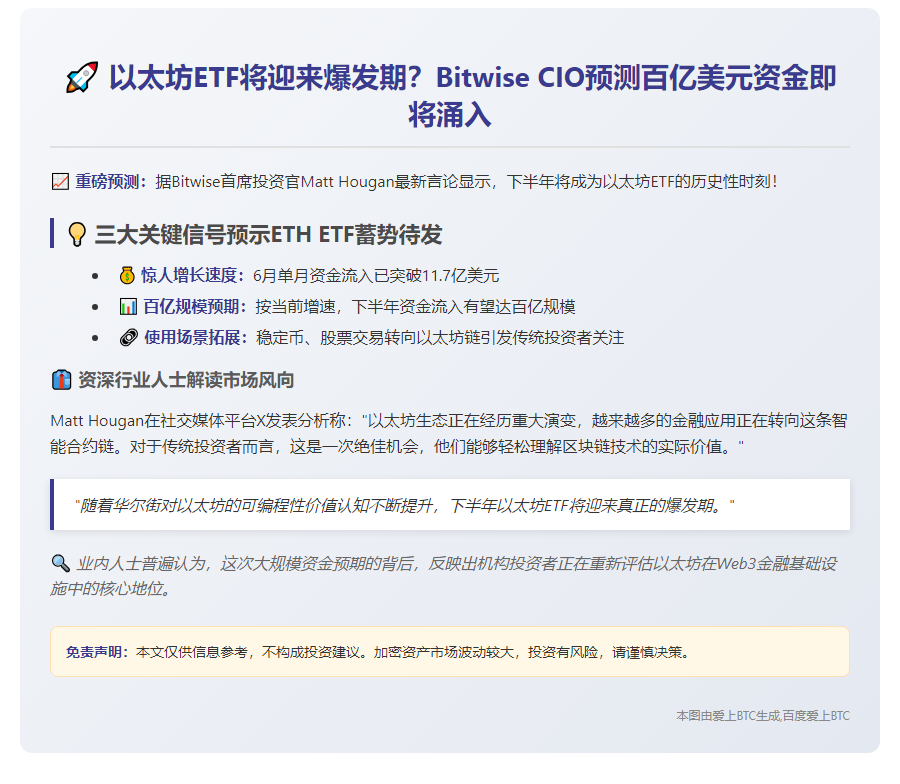This screenshot has width=900, height=784.
Task: Click the shirt-and-tie emoji before 资深行业人士
Action: tap(61, 380)
